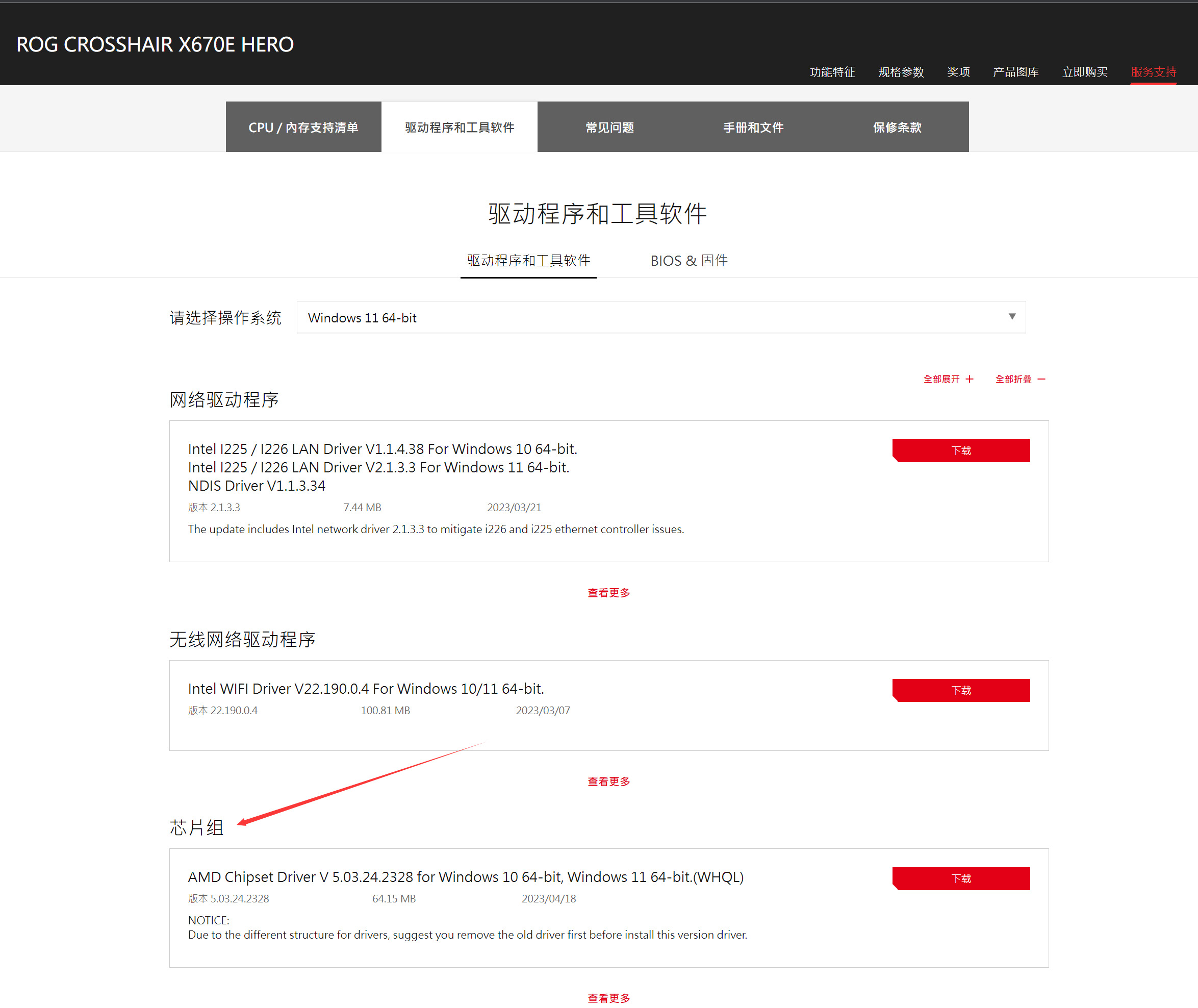The image size is (1198, 1008).
Task: Click the ROG CROSSHAIR X670E HERO title
Action: pyautogui.click(x=155, y=44)
